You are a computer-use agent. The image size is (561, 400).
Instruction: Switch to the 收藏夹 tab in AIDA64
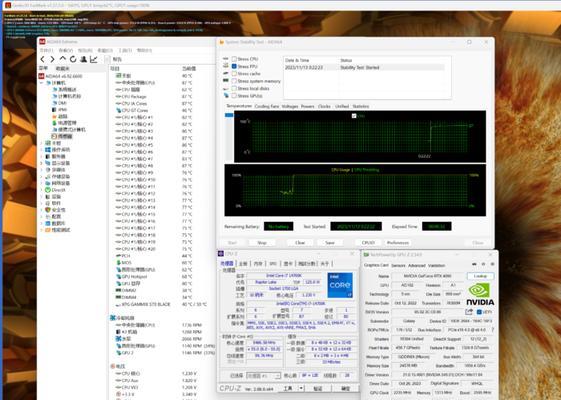click(x=62, y=68)
